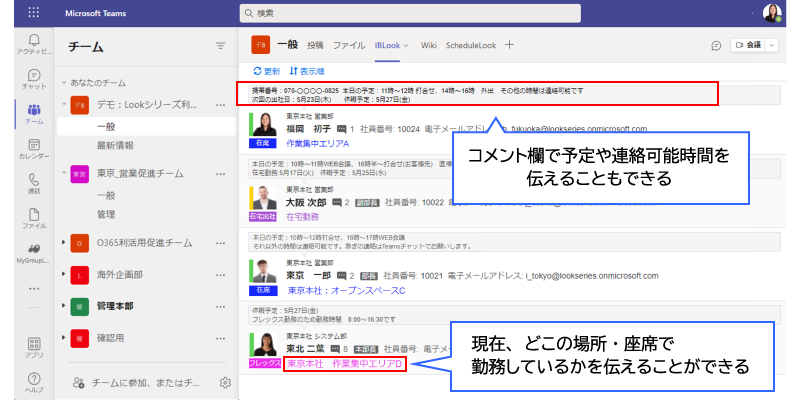800x400 pixels.
Task: Open Help at bottom of left rail
Action: click(x=34, y=381)
